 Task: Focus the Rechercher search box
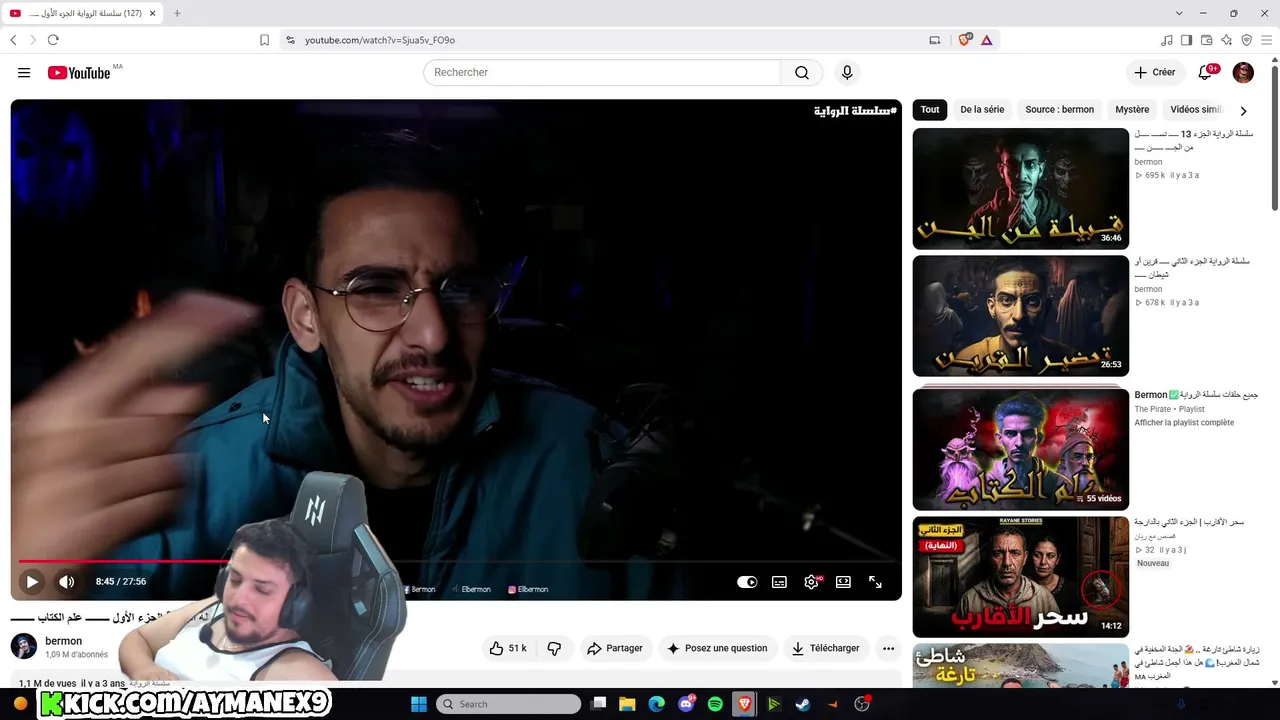tap(602, 73)
